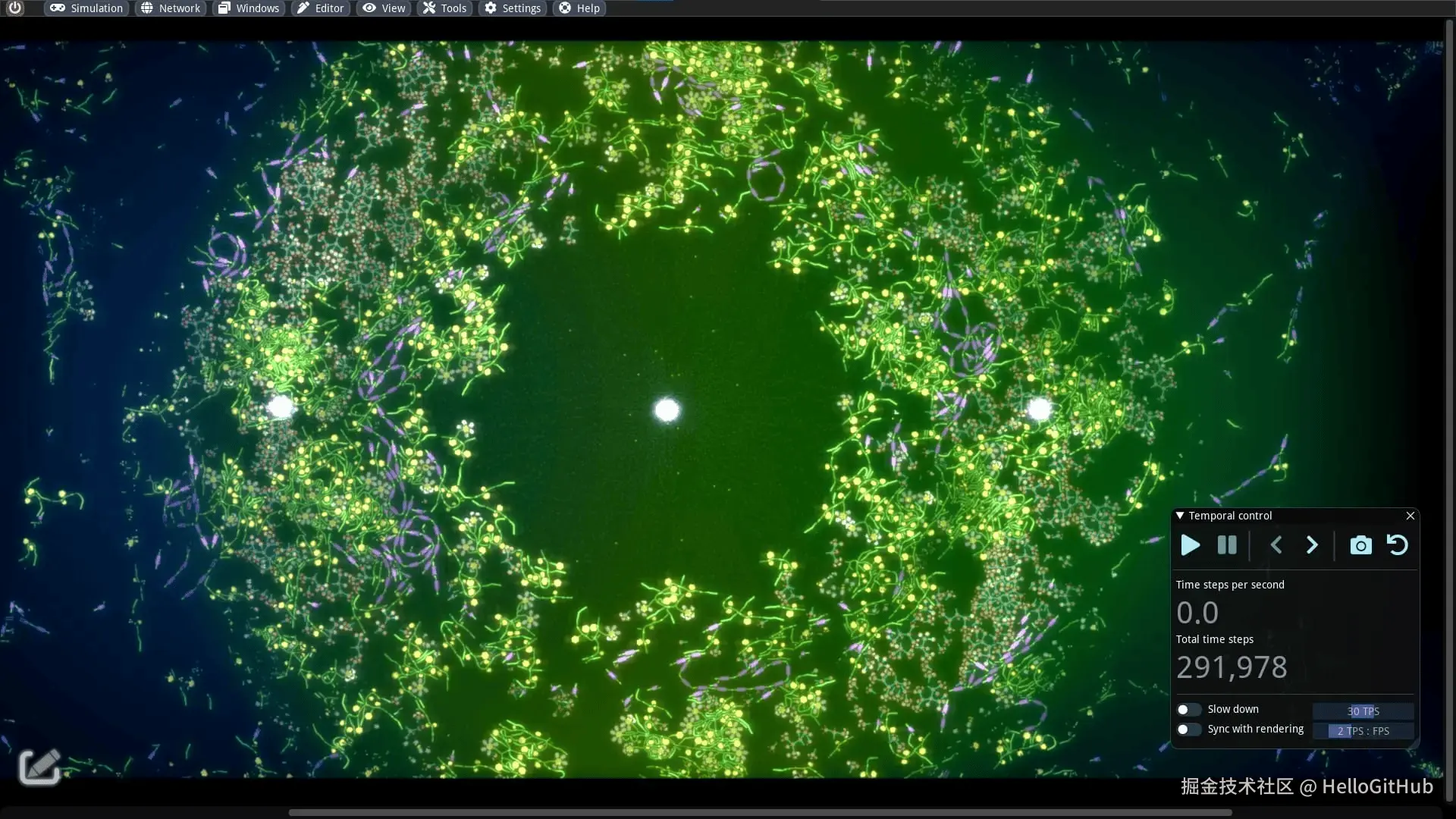Open the Network menu

click(171, 8)
